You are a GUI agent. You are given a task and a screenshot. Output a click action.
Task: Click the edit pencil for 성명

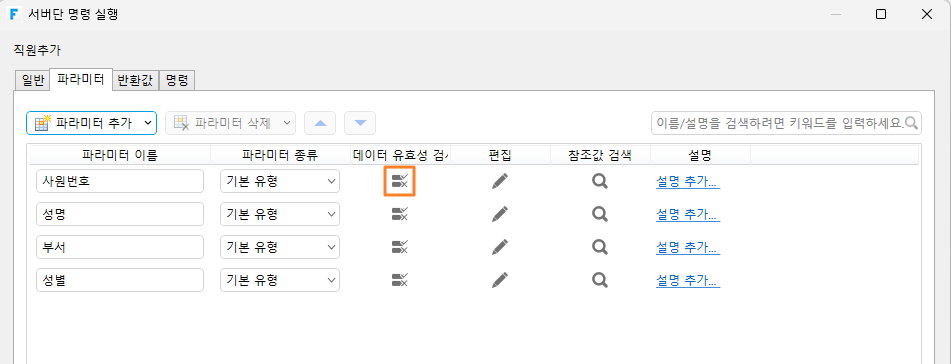[500, 214]
